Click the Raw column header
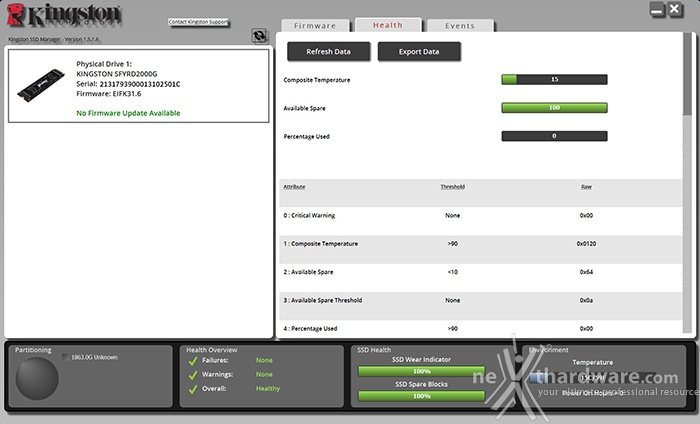Screen dimensions: 700x424 (x=586, y=187)
